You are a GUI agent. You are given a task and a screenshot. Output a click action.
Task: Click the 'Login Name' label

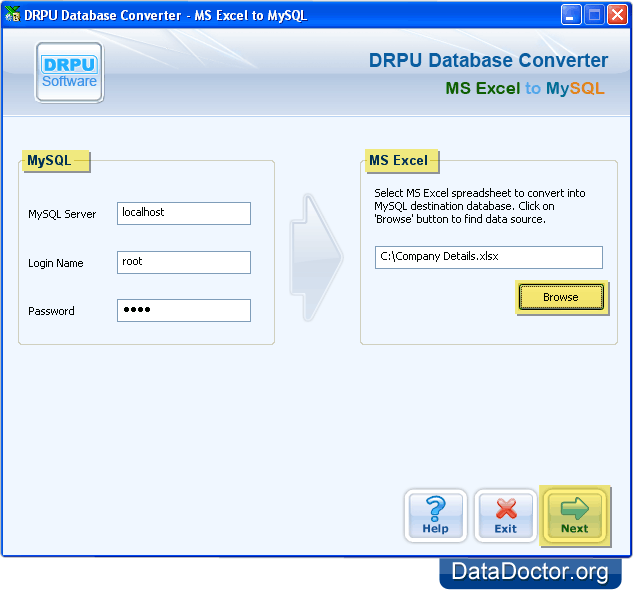point(56,263)
